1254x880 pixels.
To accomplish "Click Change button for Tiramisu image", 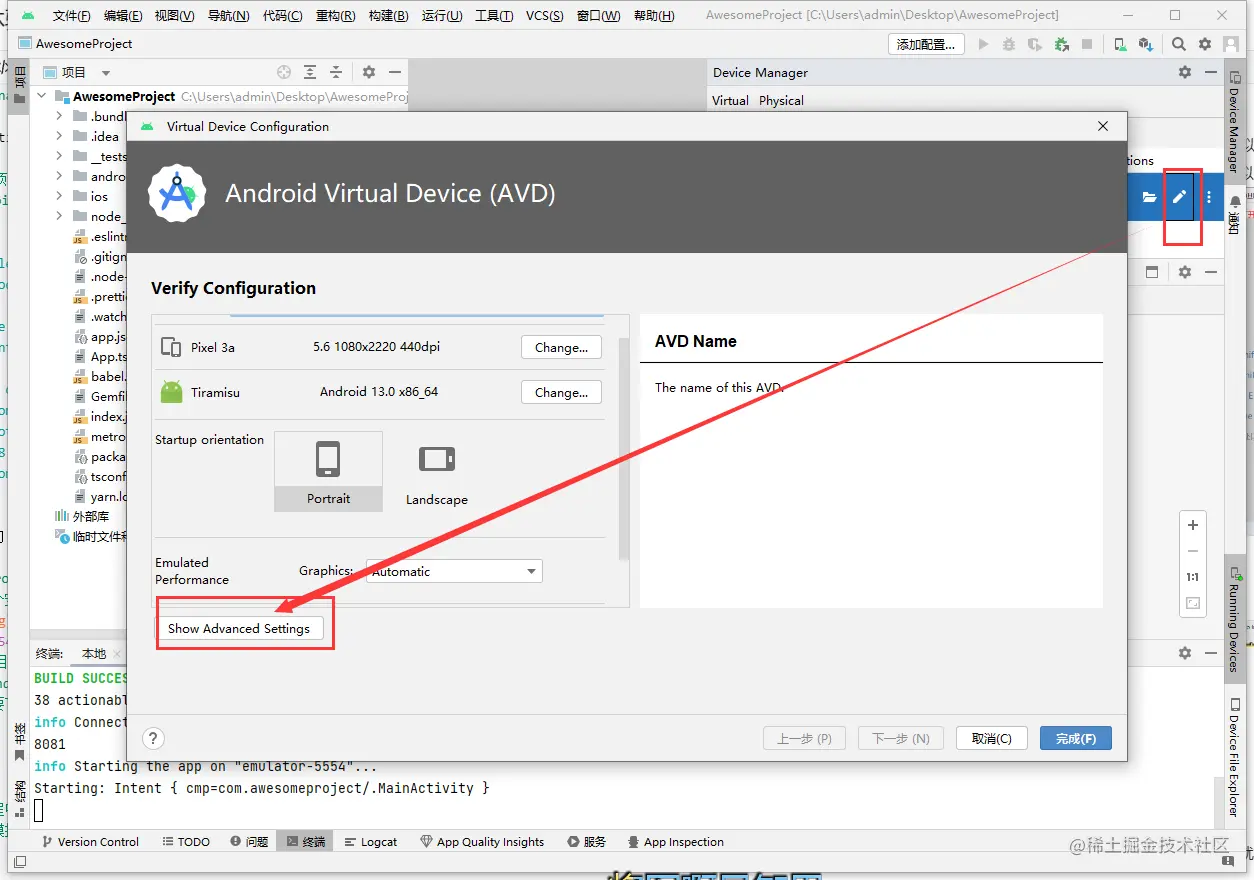I will [561, 392].
